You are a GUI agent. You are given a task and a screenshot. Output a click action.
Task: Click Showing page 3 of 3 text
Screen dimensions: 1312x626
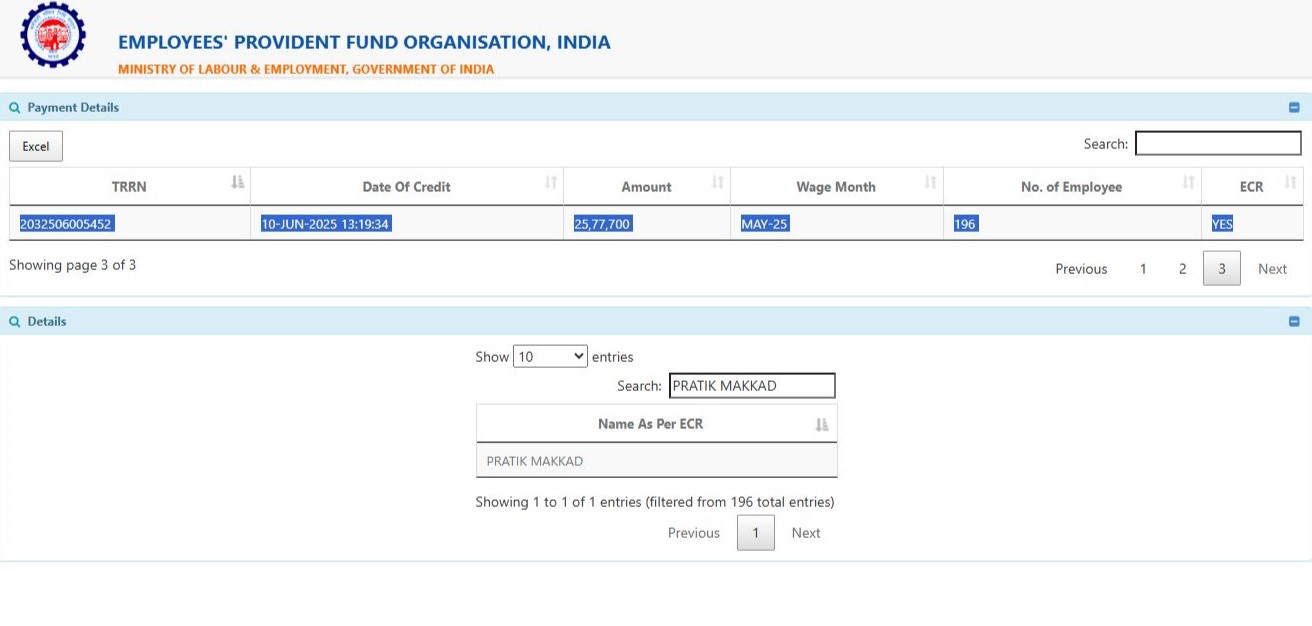[73, 265]
